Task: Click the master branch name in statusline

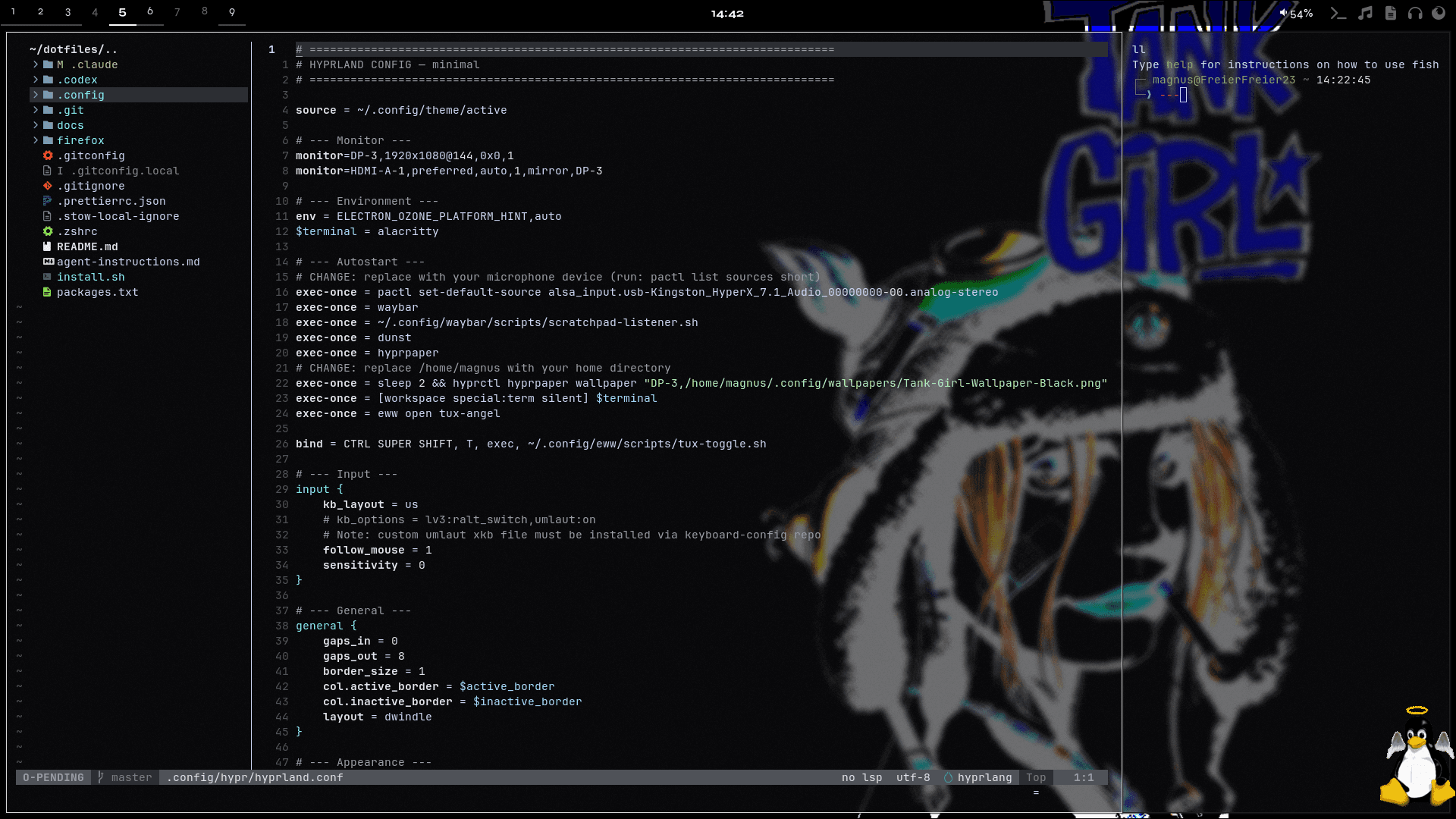Action: [x=132, y=777]
